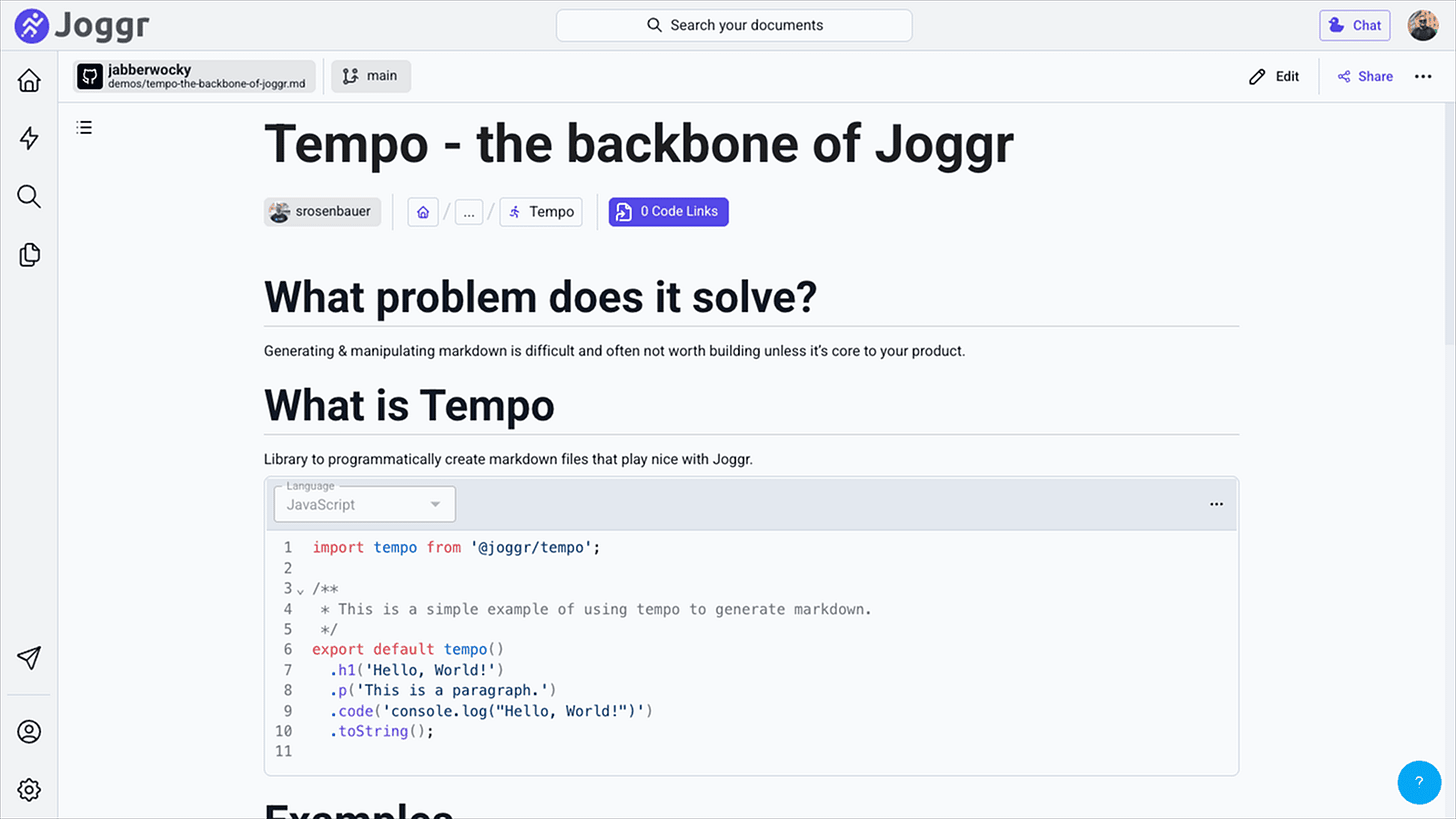This screenshot has height=819, width=1456.
Task: Collapse the comment fold at line 3
Action: [x=300, y=590]
